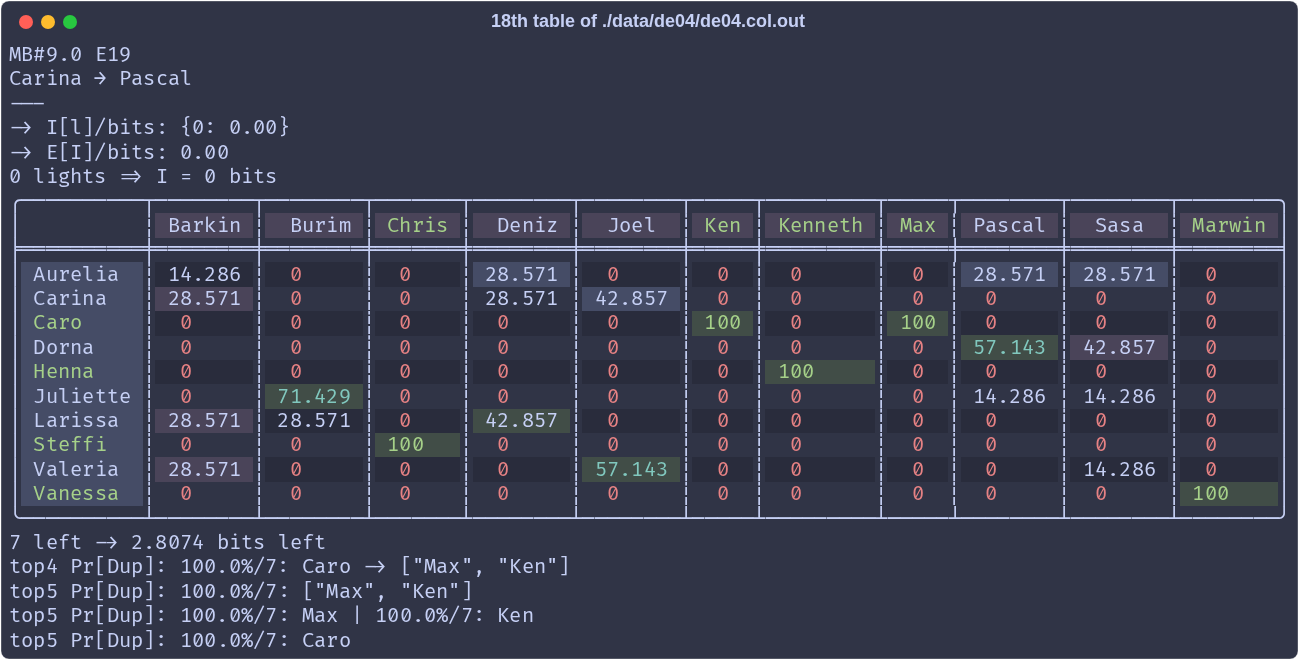Select the Valeria row label

(x=82, y=469)
